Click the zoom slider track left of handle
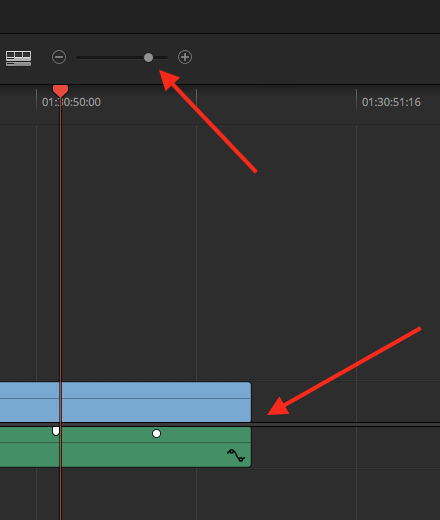The image size is (440, 520). click(110, 57)
